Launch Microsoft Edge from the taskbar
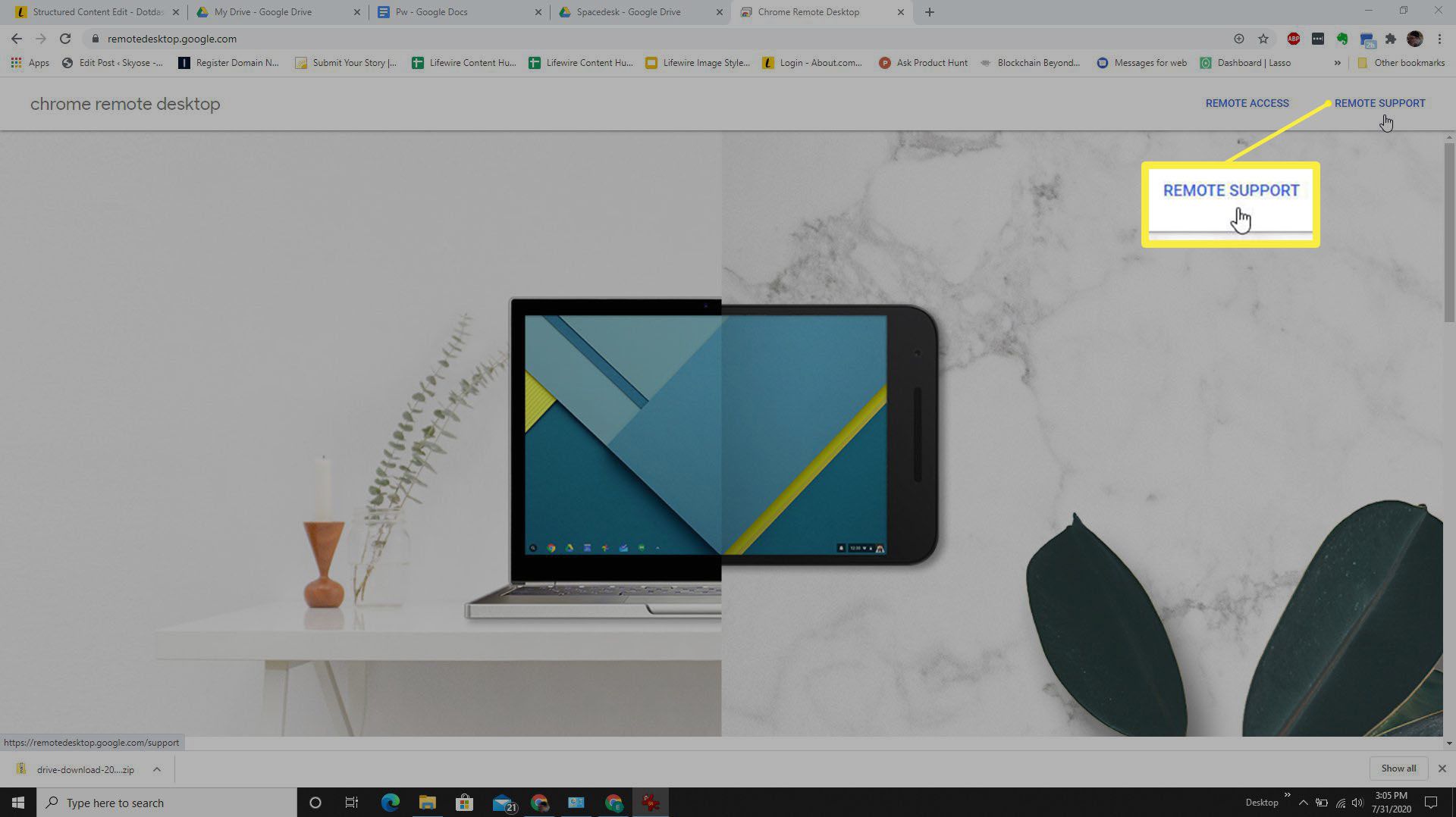The width and height of the screenshot is (1456, 817). click(x=390, y=803)
